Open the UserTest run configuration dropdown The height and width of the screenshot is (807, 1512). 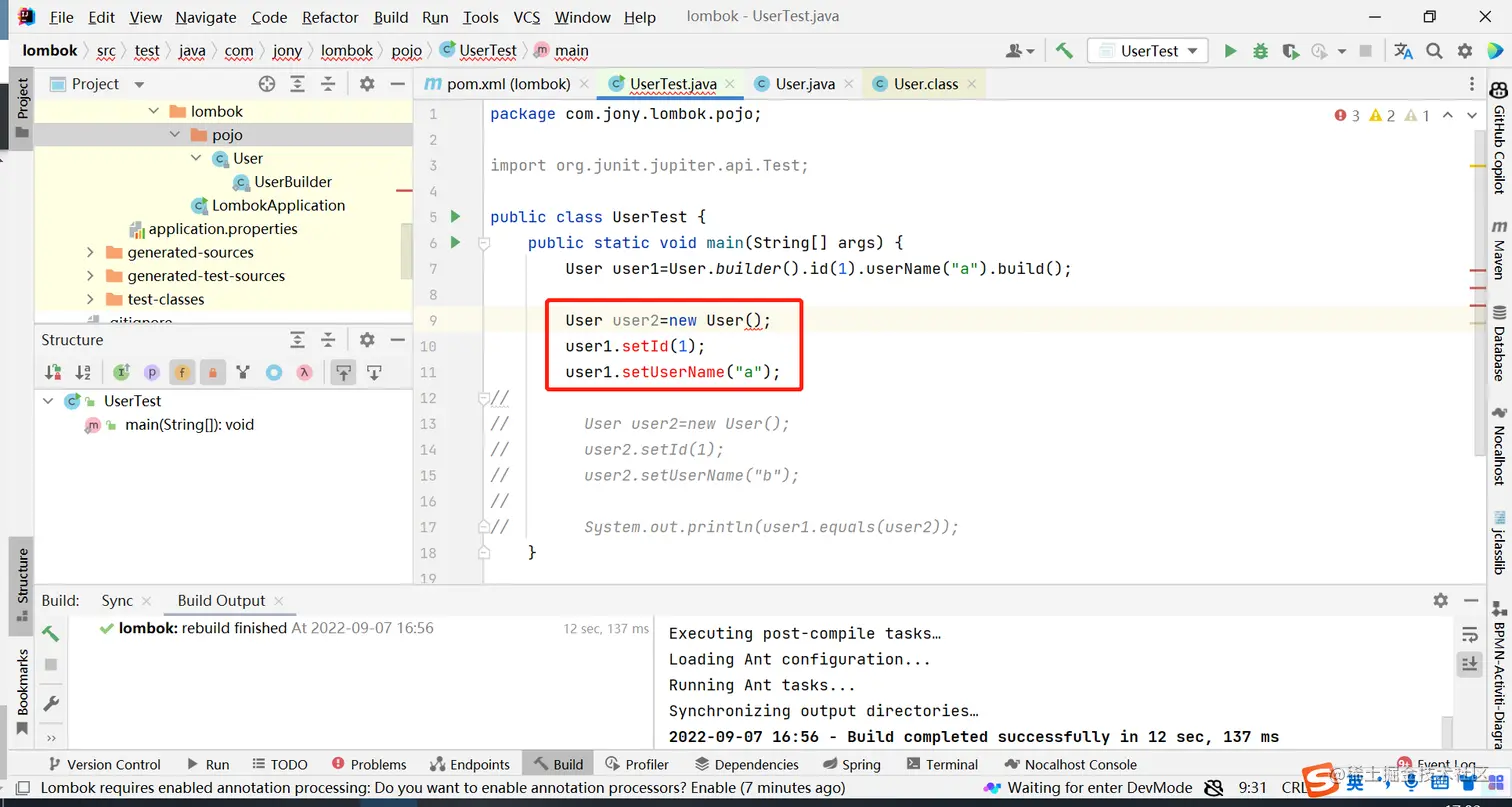[x=1149, y=51]
